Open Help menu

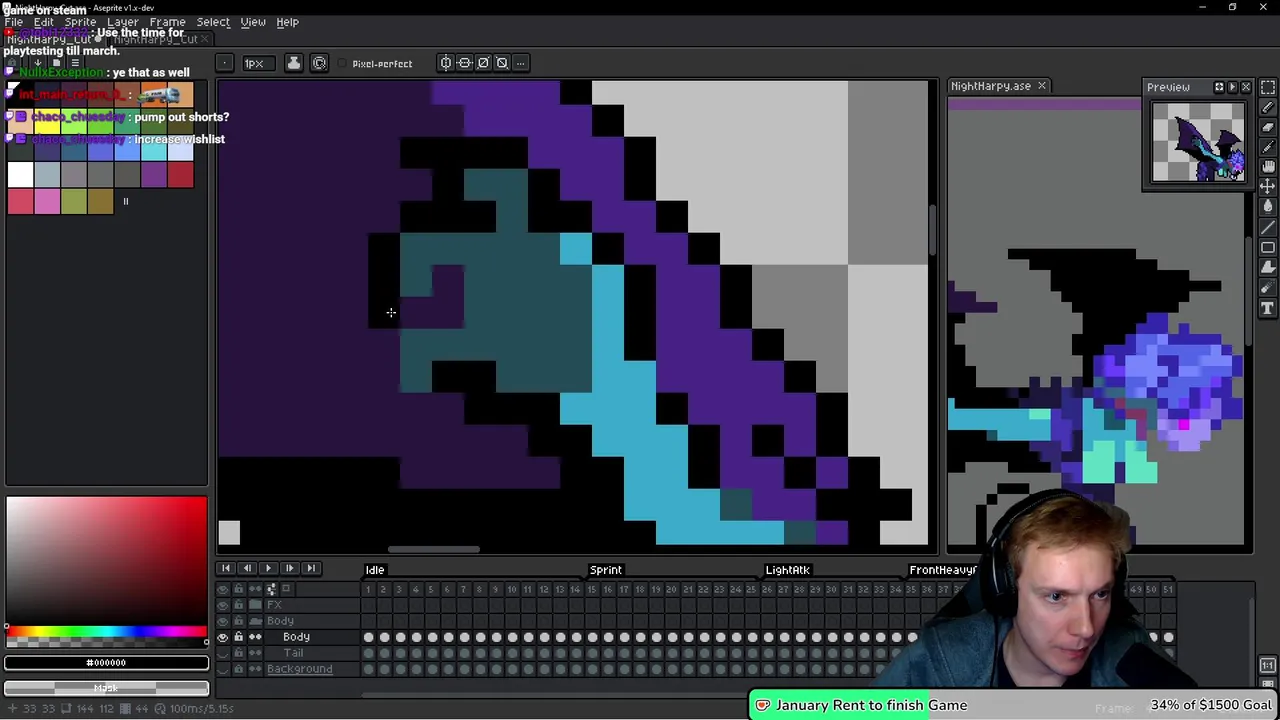click(287, 22)
